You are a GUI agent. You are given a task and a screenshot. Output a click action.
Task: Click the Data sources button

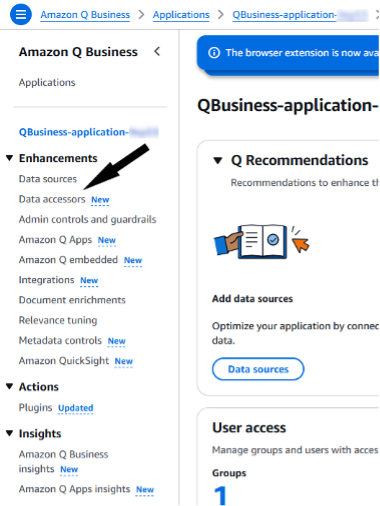click(258, 369)
